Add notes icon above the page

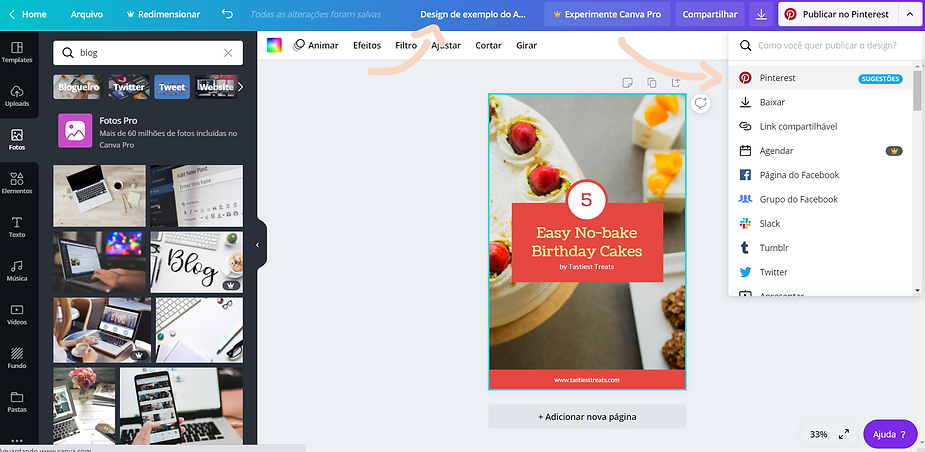coord(628,83)
